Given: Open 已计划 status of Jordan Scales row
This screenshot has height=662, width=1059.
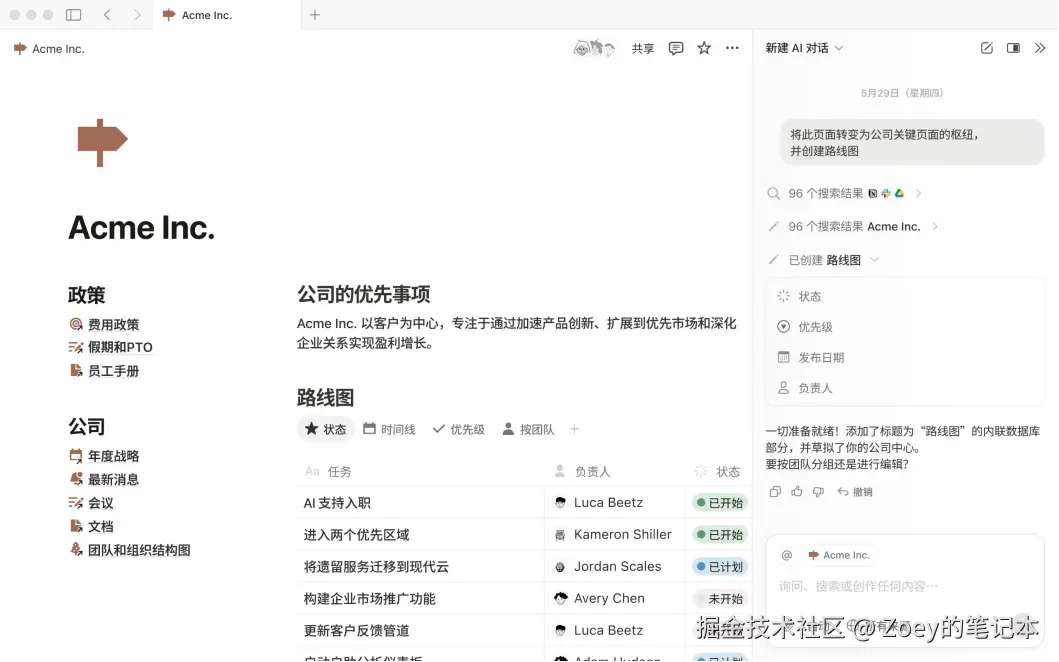Looking at the screenshot, I should click(720, 567).
